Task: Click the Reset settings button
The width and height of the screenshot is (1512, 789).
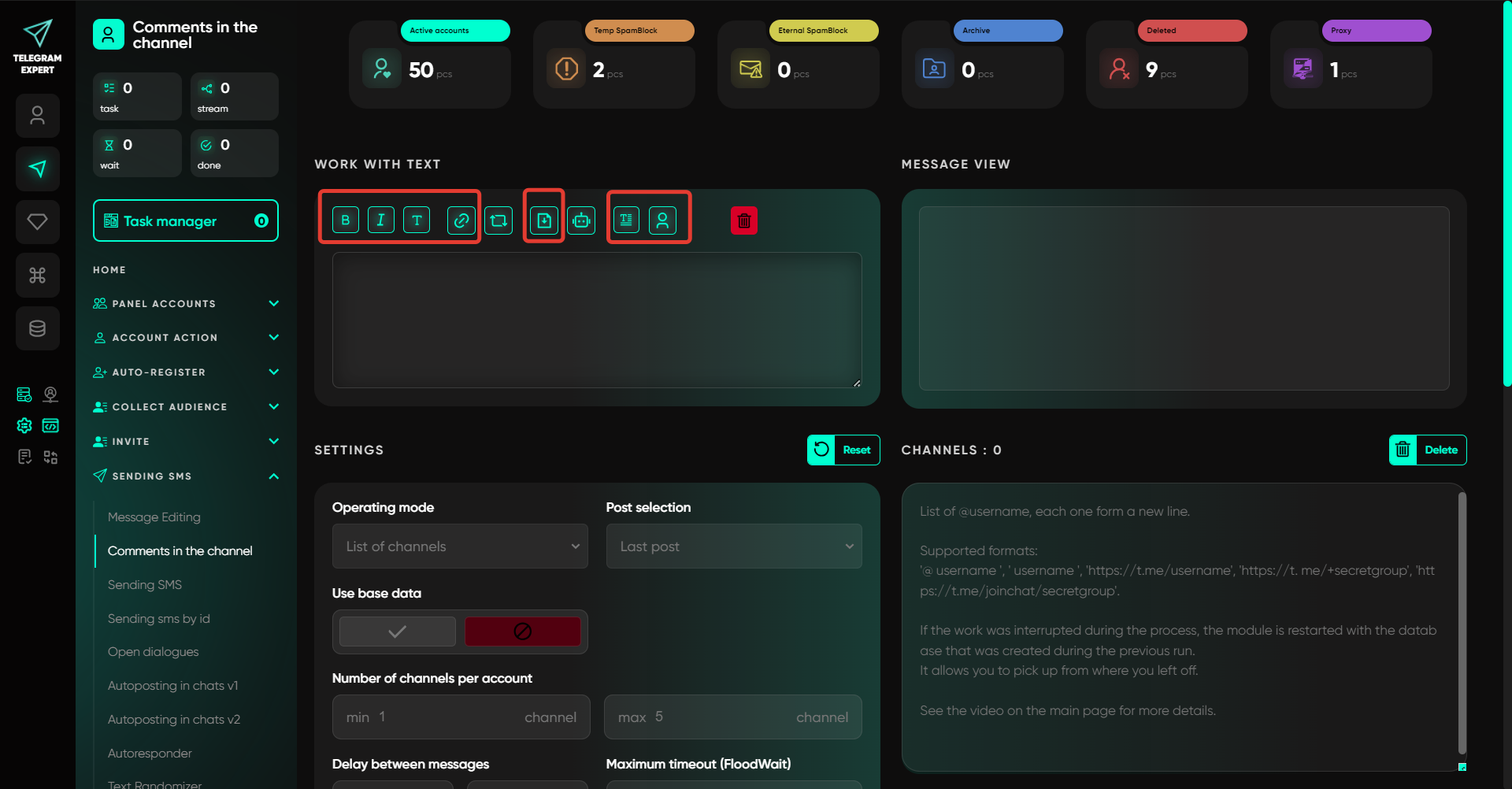Action: pos(843,450)
